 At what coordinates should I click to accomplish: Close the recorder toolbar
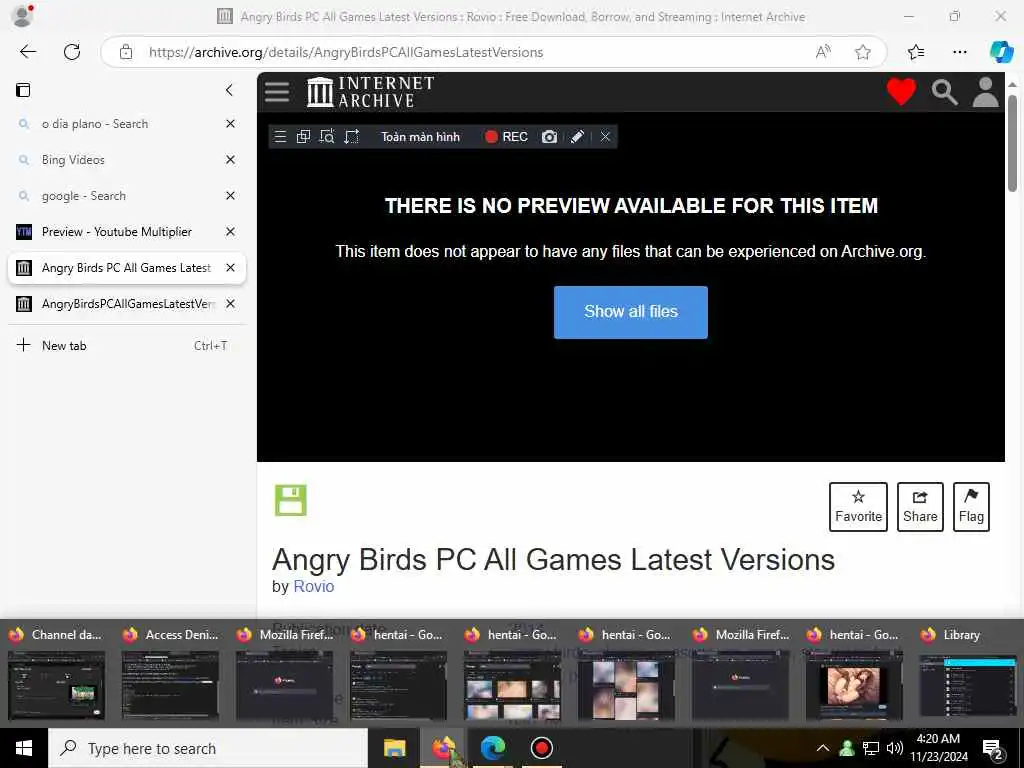[x=605, y=136]
